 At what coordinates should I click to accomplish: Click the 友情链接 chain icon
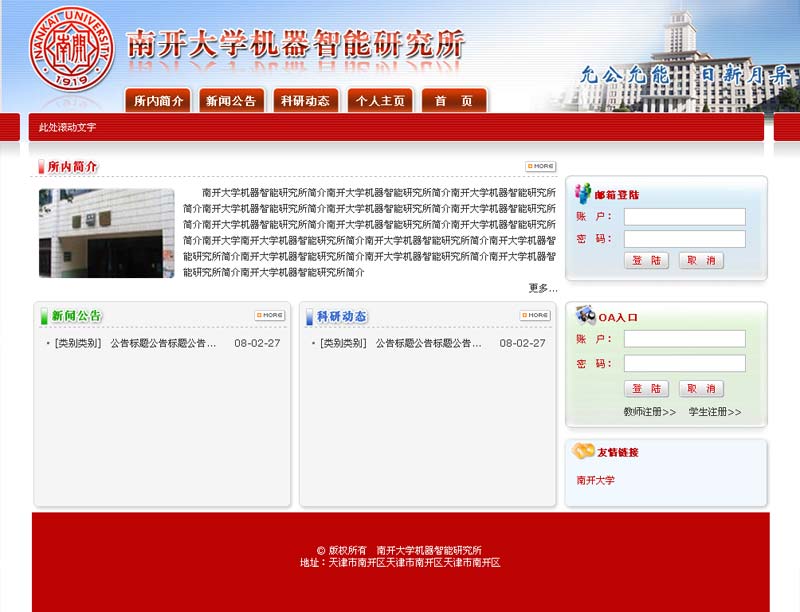click(583, 450)
